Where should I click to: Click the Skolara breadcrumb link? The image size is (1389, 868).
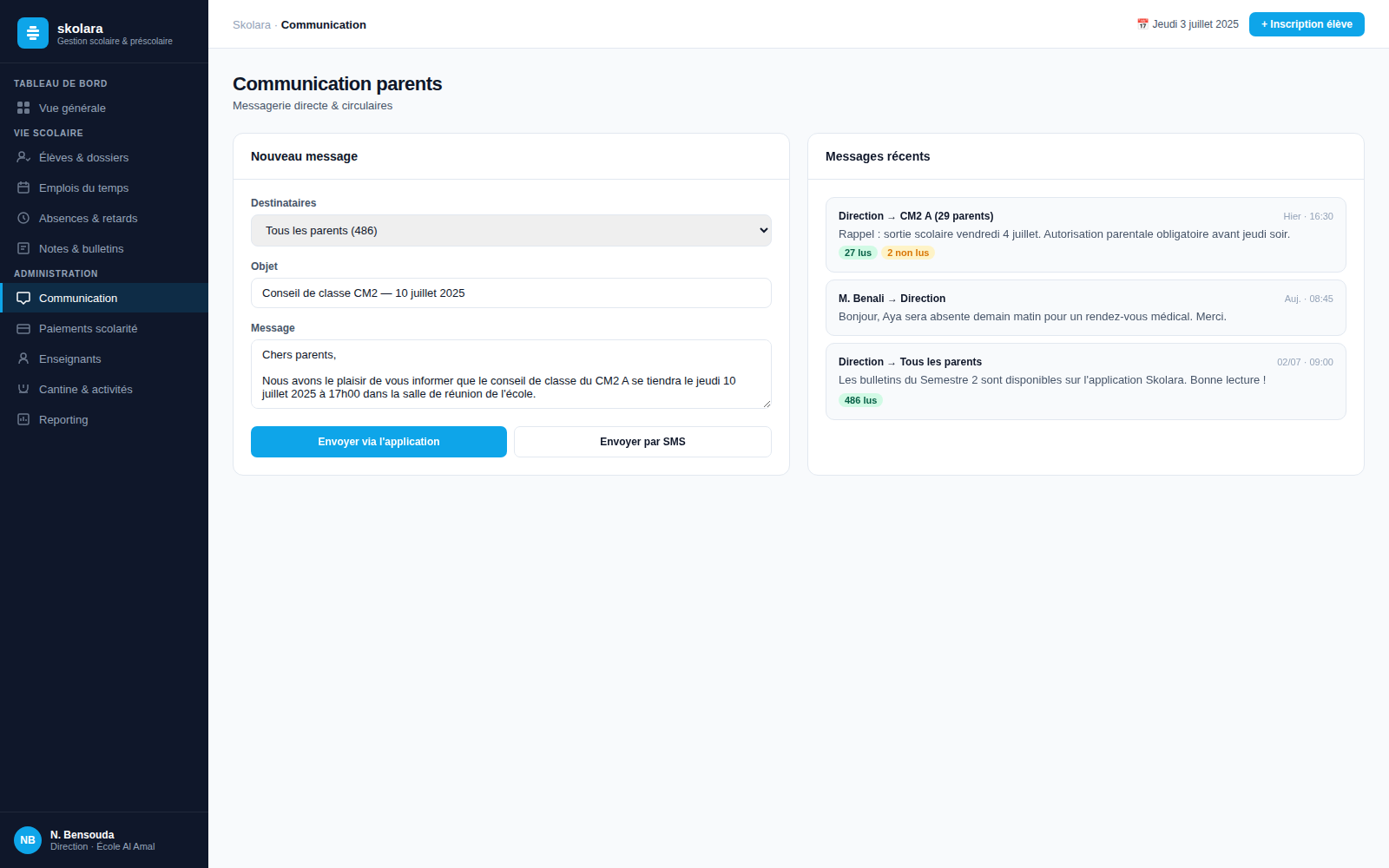252,24
